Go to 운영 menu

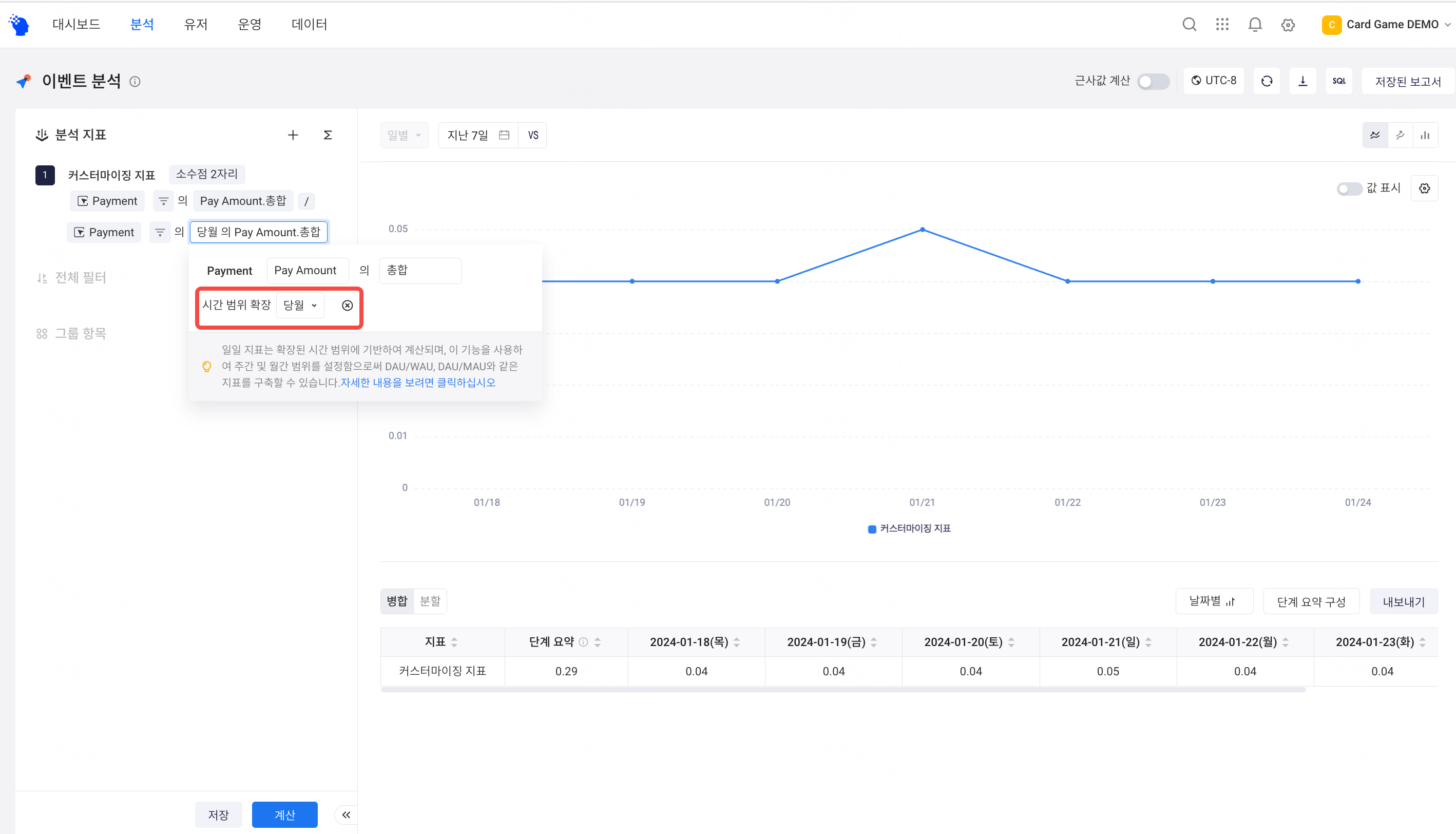pos(250,24)
